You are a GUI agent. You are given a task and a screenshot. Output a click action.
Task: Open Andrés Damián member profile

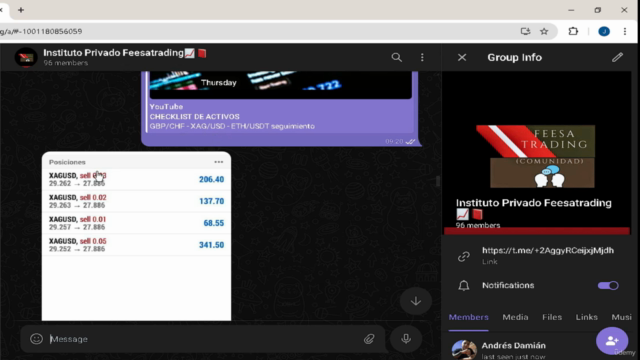(x=513, y=350)
